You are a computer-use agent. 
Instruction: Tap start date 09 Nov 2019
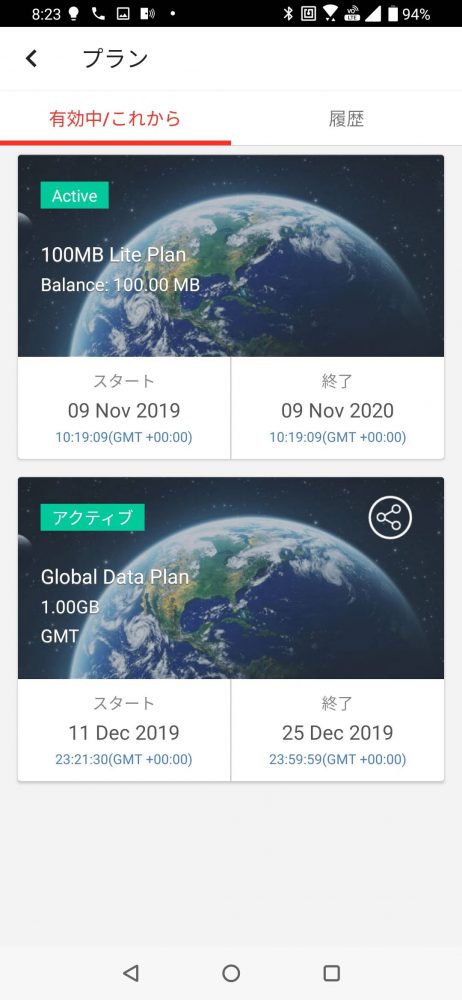(124, 410)
